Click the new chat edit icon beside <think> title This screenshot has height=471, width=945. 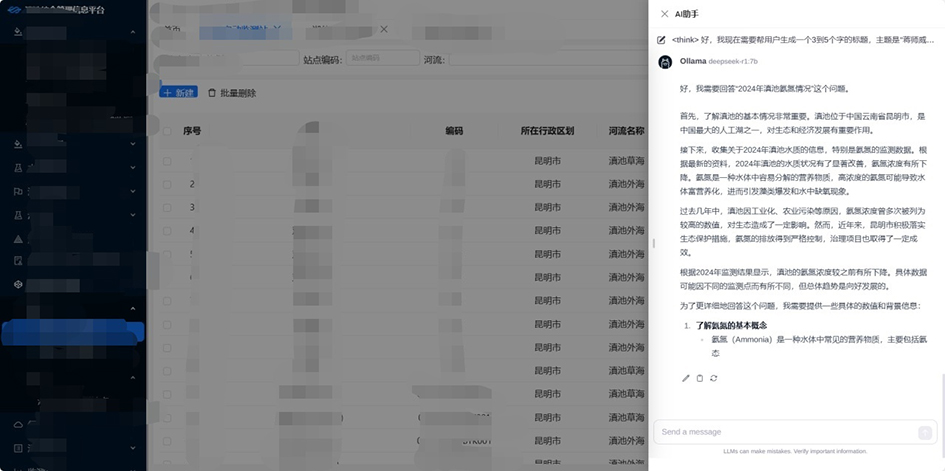tap(661, 40)
